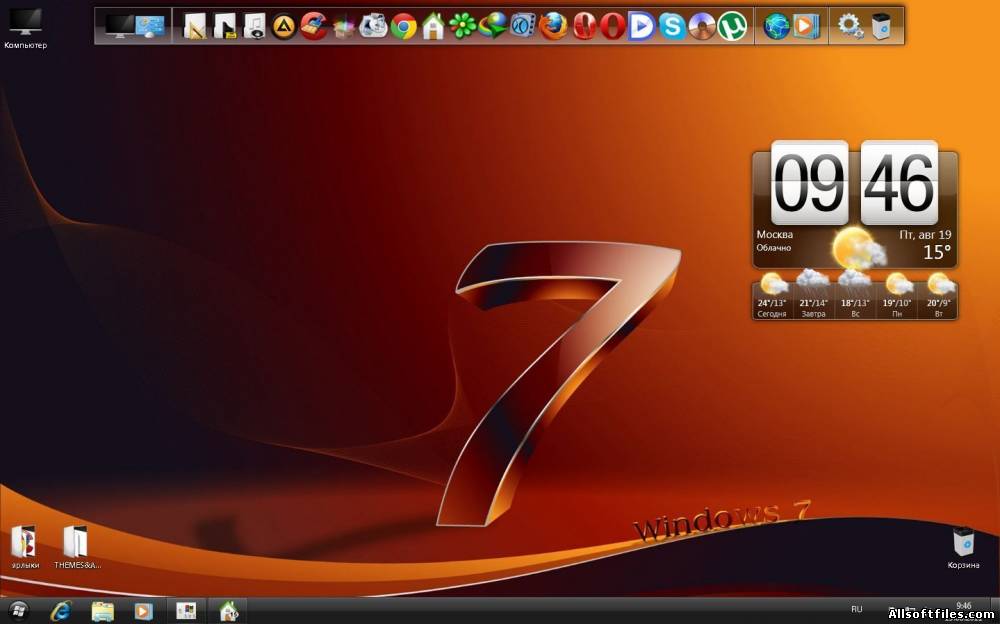Screen dimensions: 1000x624
Task: Click the minute flip card showing 46
Action: point(899,182)
